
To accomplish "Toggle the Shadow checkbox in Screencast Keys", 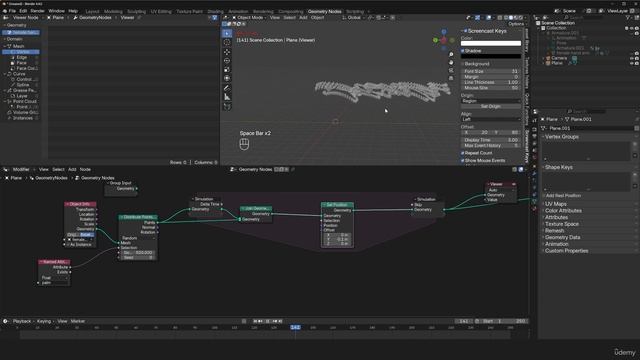I will click(463, 51).
